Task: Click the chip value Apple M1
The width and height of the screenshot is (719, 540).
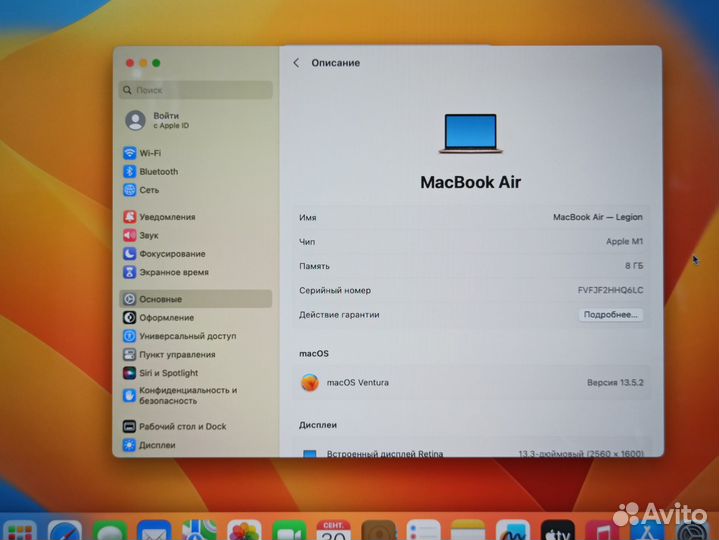Action: (624, 241)
